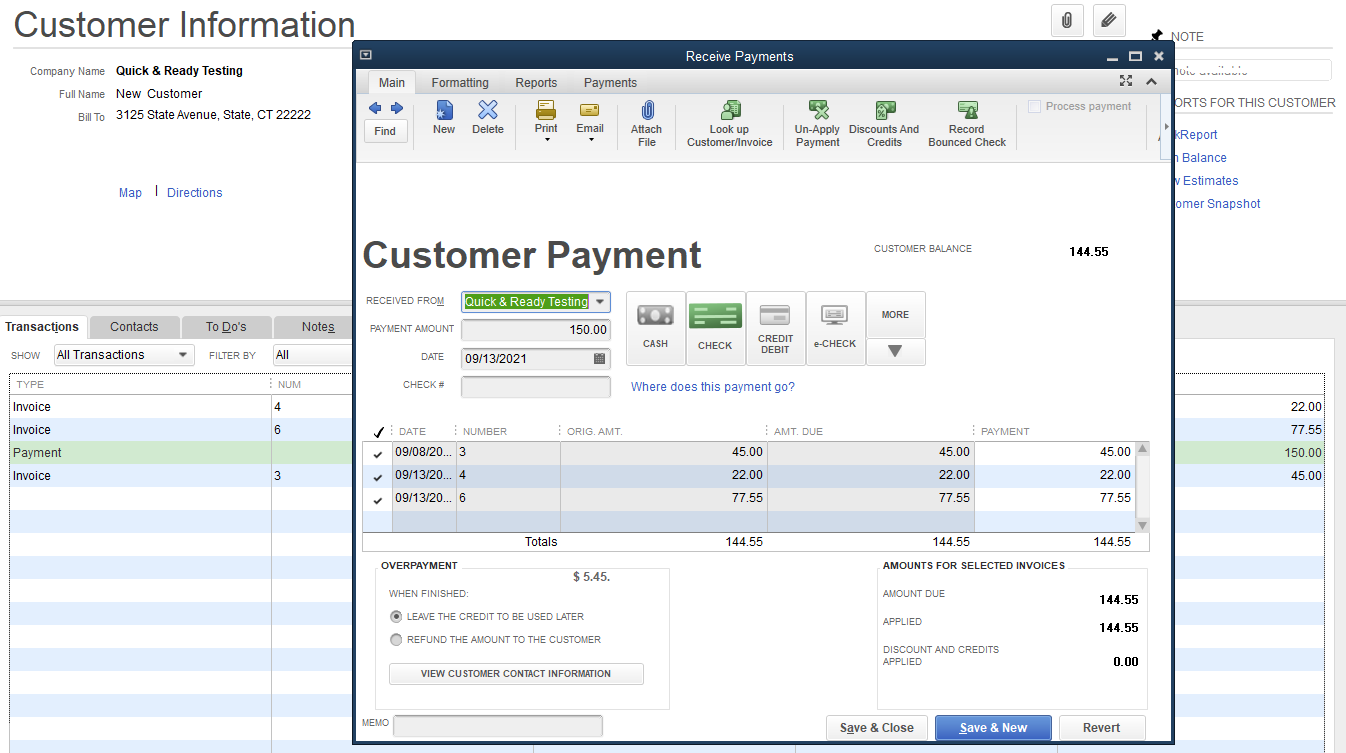Open the Show All Transactions dropdown
The image size is (1346, 753).
(x=124, y=355)
